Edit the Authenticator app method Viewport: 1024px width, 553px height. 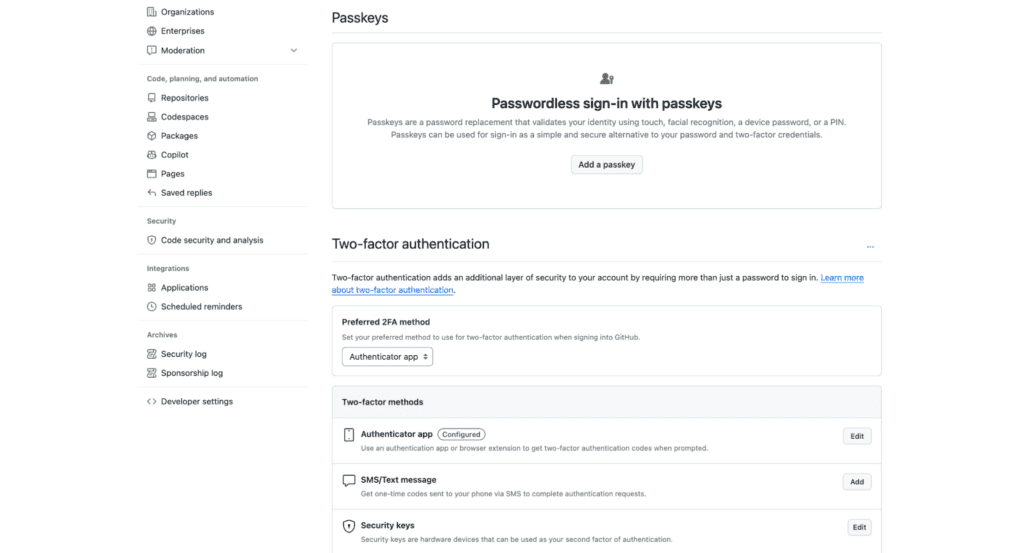click(857, 436)
